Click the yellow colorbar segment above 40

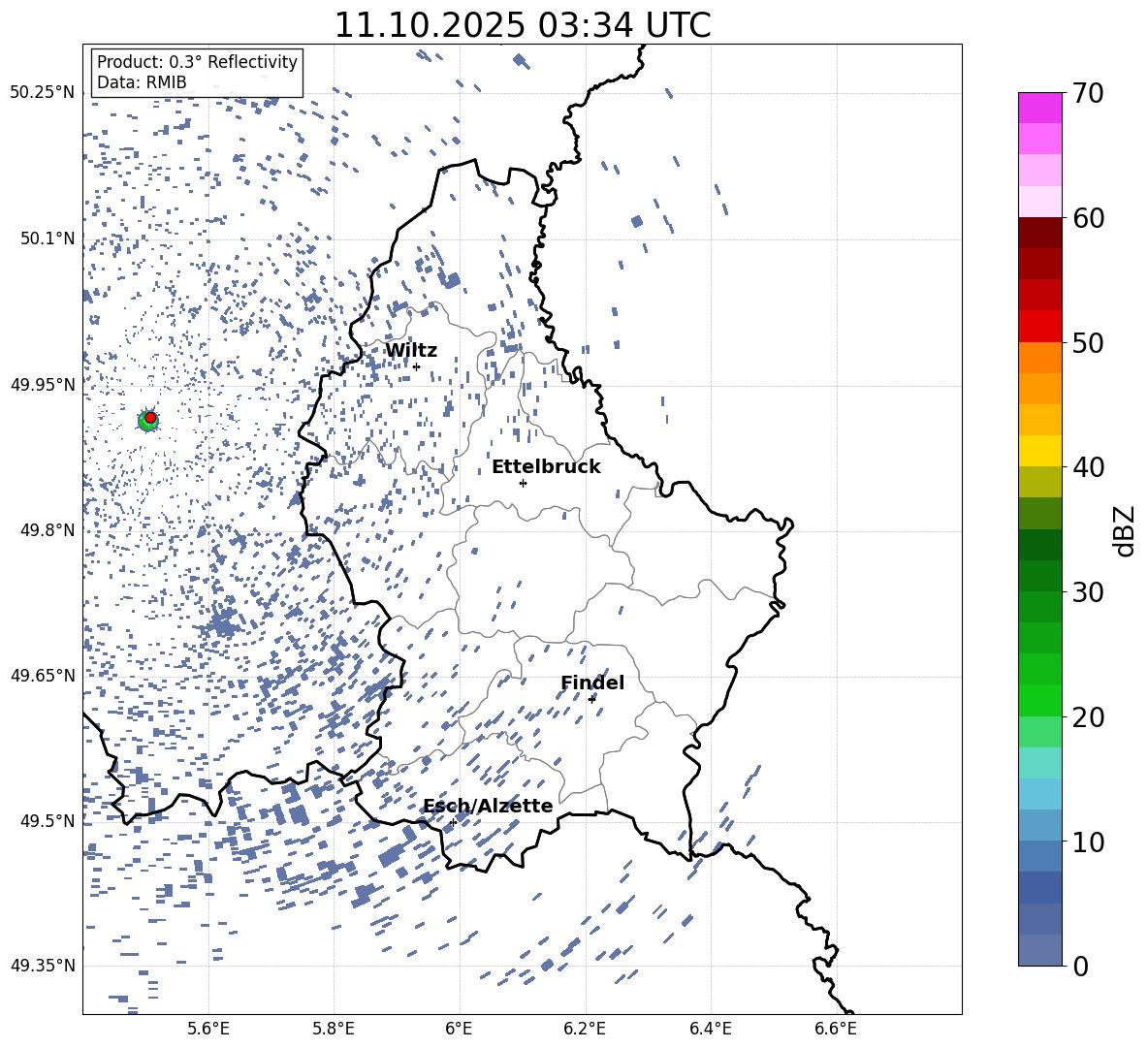click(1039, 451)
